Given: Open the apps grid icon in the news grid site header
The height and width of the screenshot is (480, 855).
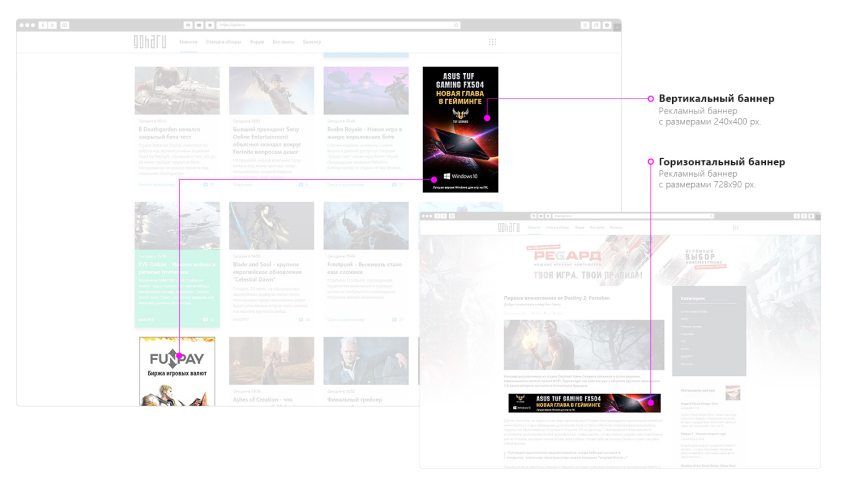Looking at the screenshot, I should tap(492, 41).
